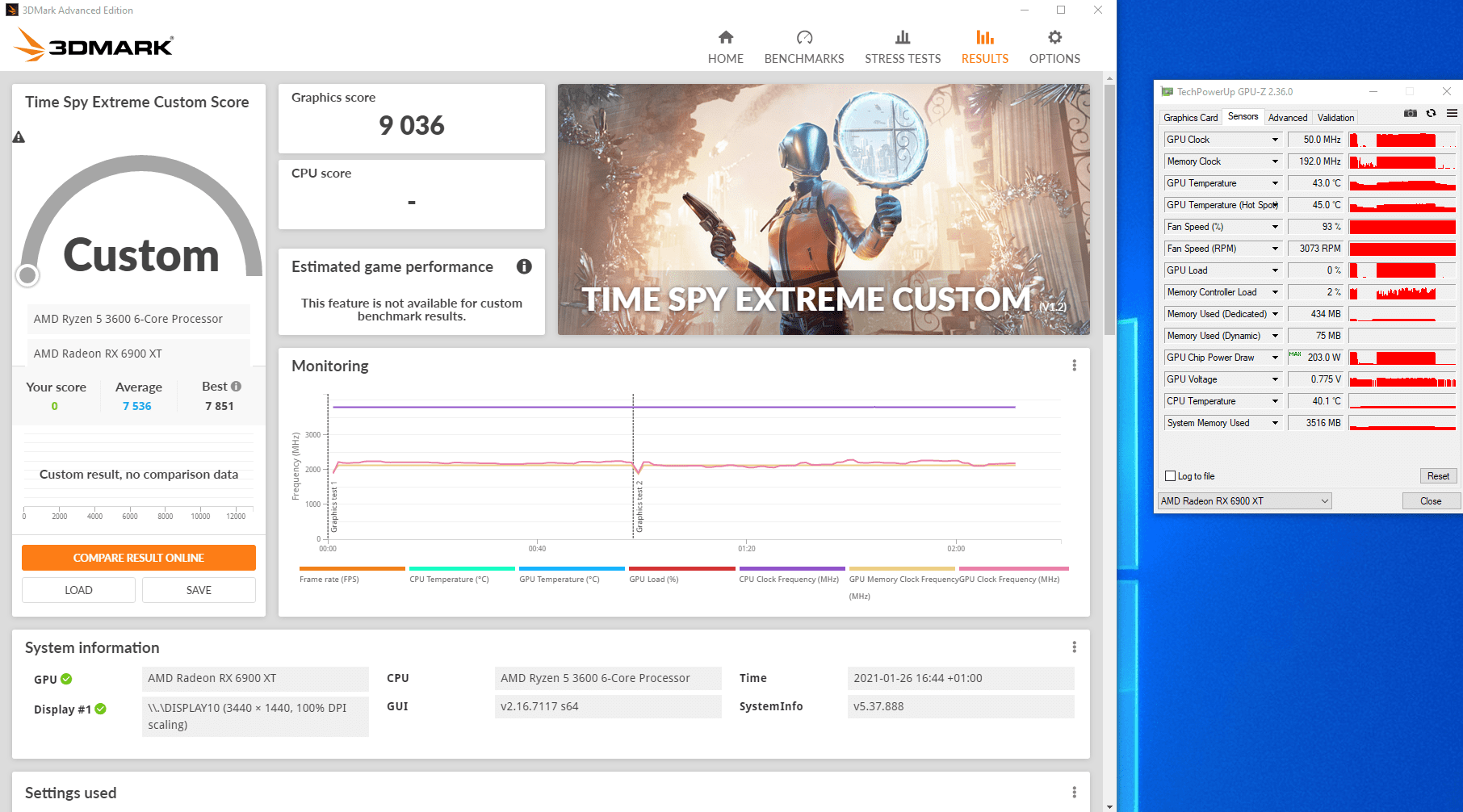The width and height of the screenshot is (1463, 812).
Task: Toggle CPU Temperature legend in Monitoring
Action: click(x=462, y=575)
